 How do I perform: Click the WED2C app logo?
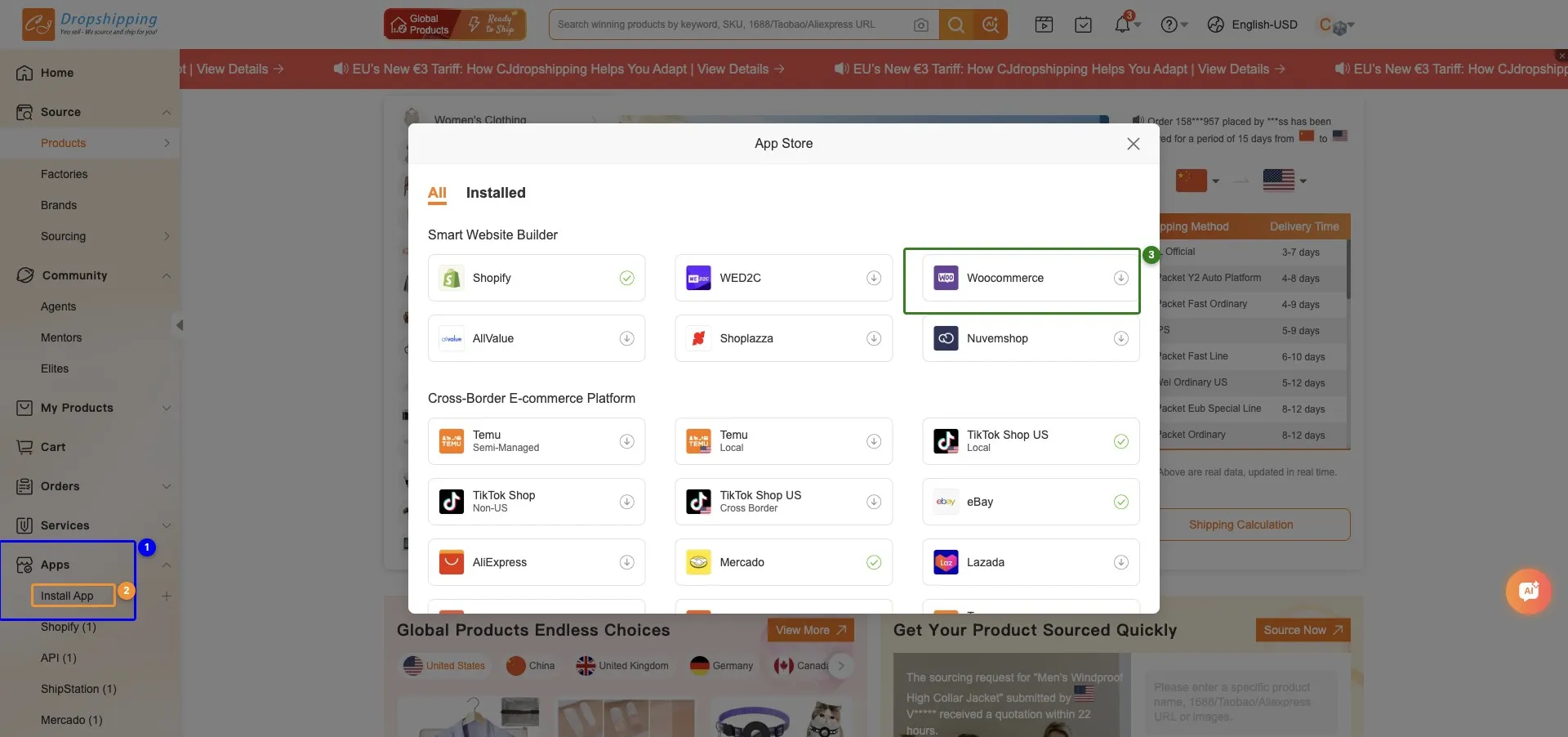[698, 278]
